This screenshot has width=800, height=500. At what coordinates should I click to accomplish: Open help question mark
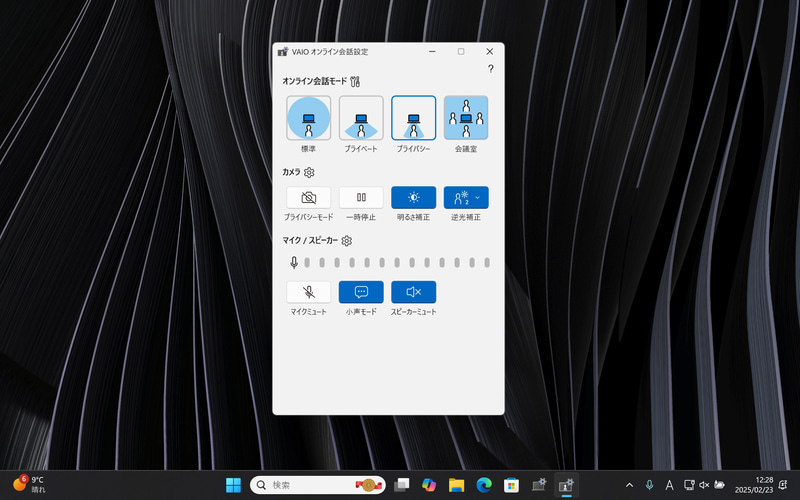[490, 69]
